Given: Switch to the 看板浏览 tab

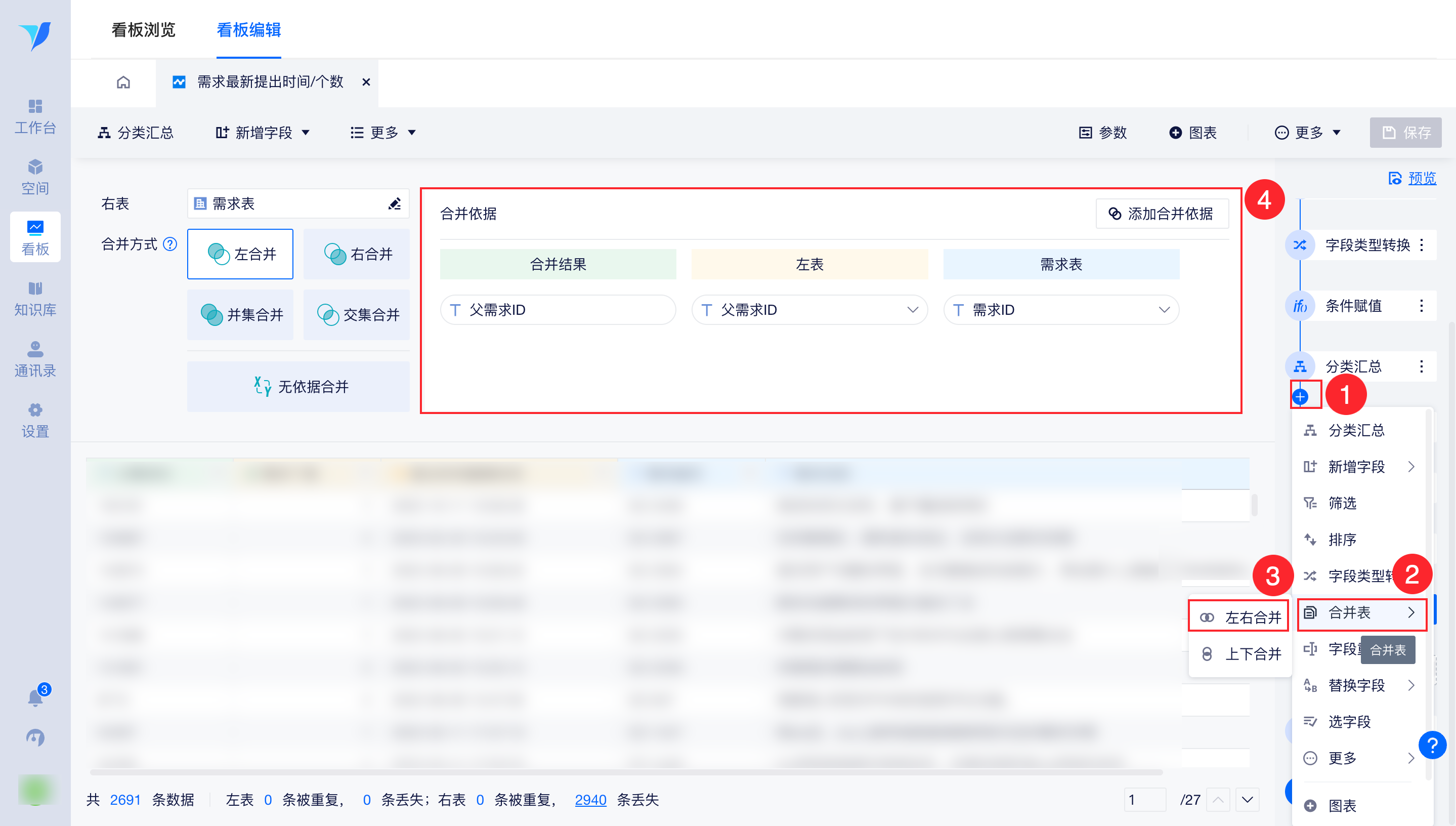Looking at the screenshot, I should coord(144,29).
